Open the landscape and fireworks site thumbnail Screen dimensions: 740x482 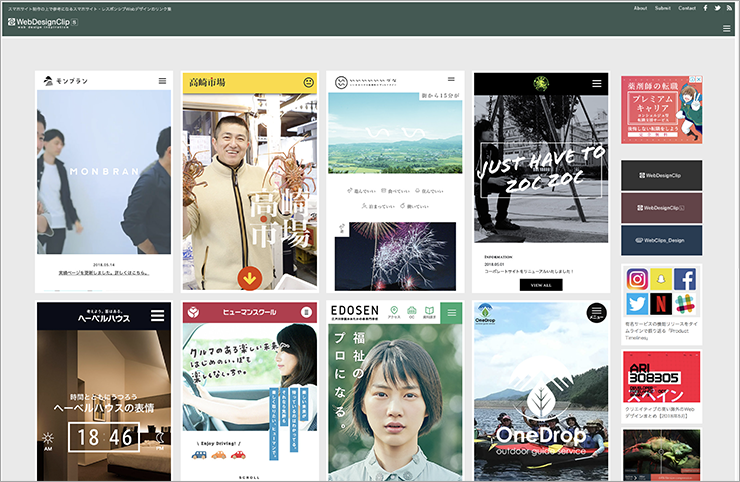pyautogui.click(x=395, y=182)
